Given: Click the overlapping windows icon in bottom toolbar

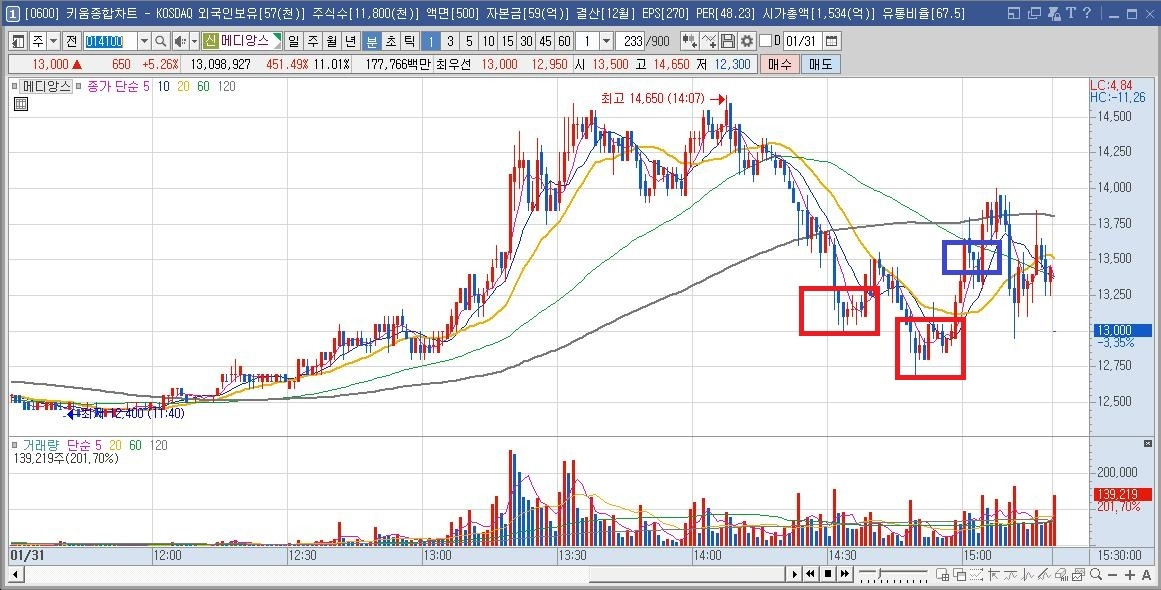Looking at the screenshot, I should (x=960, y=574).
